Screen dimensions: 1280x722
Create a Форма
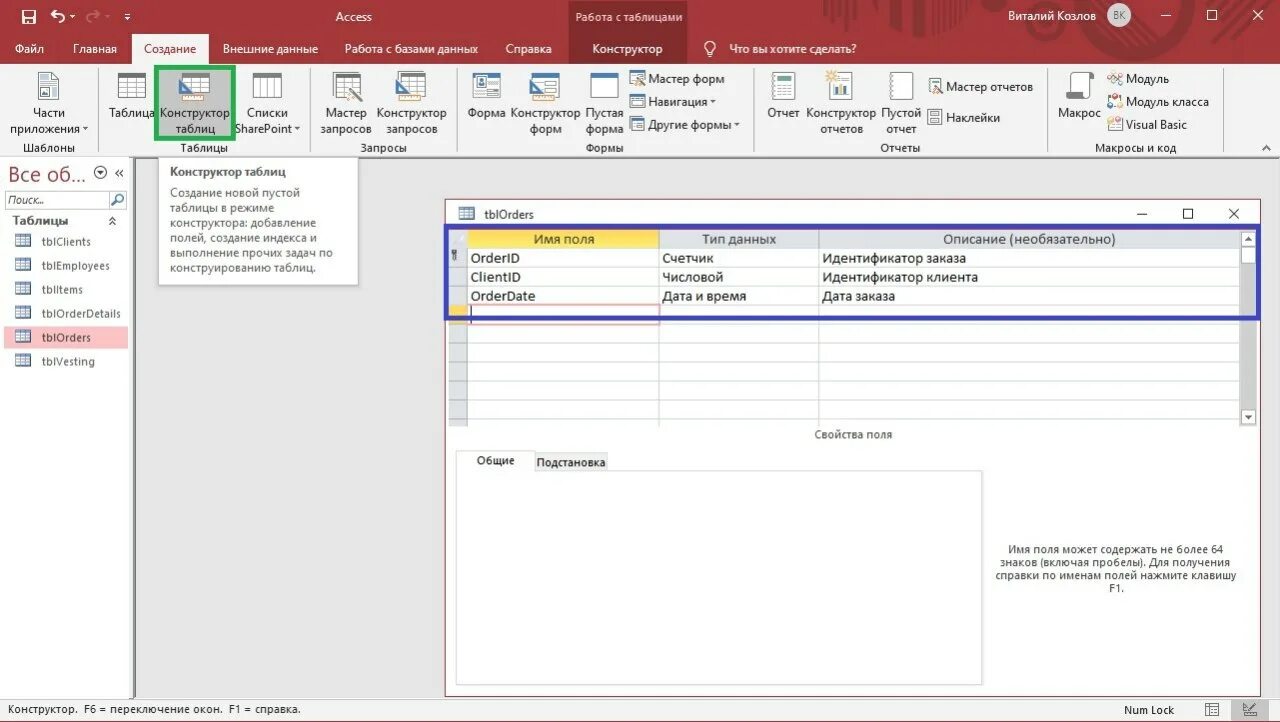[x=486, y=97]
